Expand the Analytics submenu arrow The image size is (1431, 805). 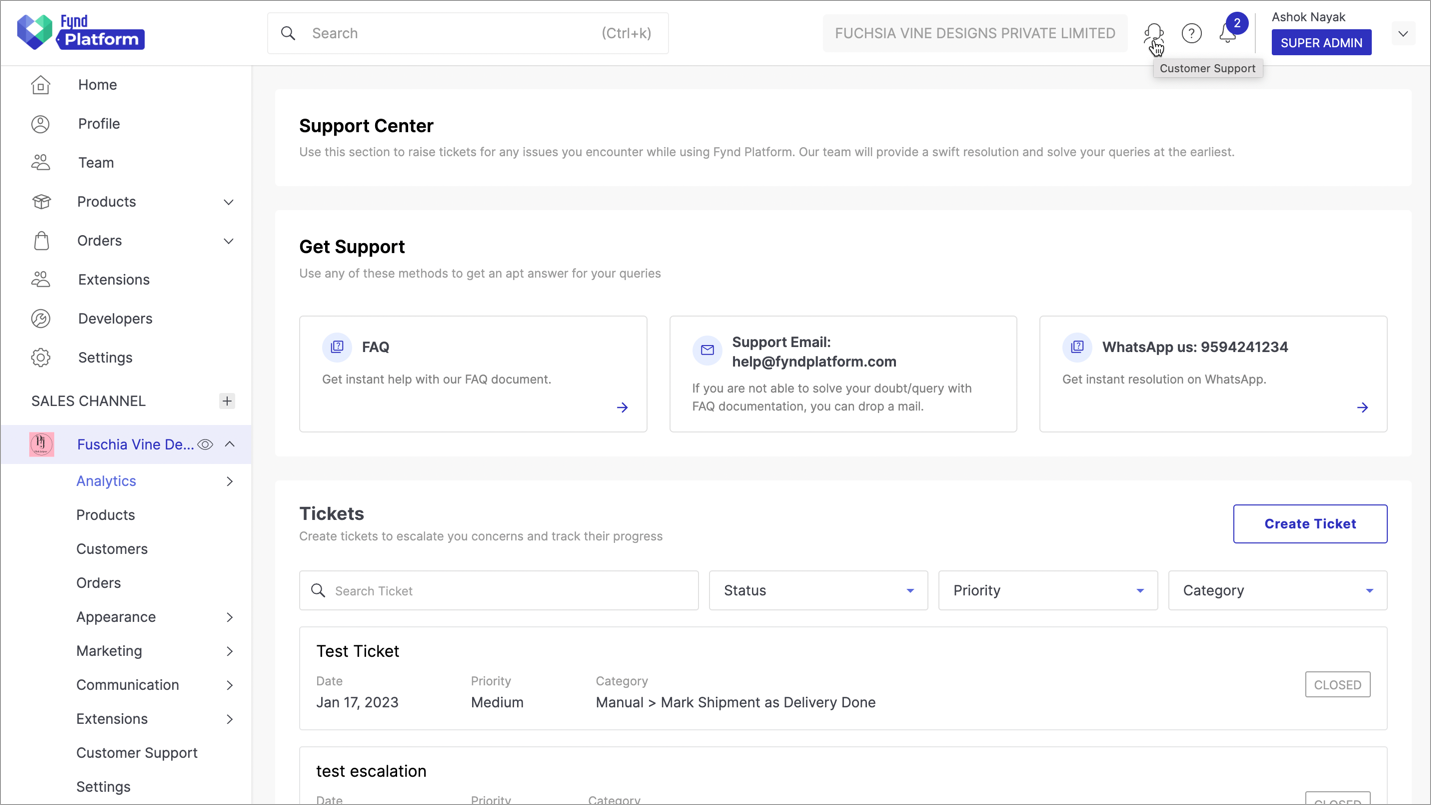point(230,481)
